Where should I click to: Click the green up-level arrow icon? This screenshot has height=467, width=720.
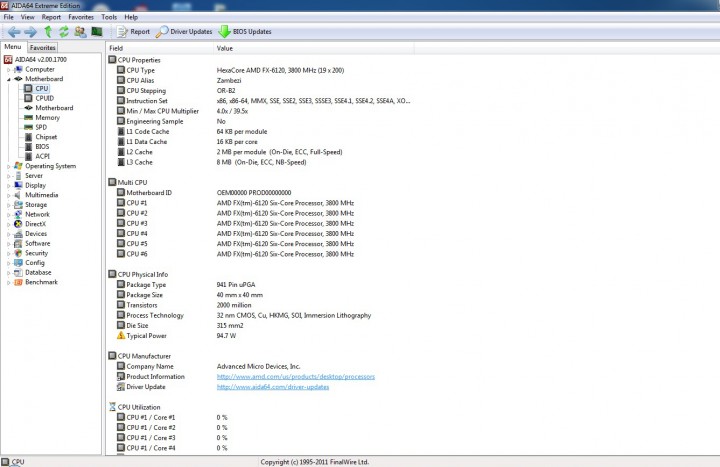48,32
